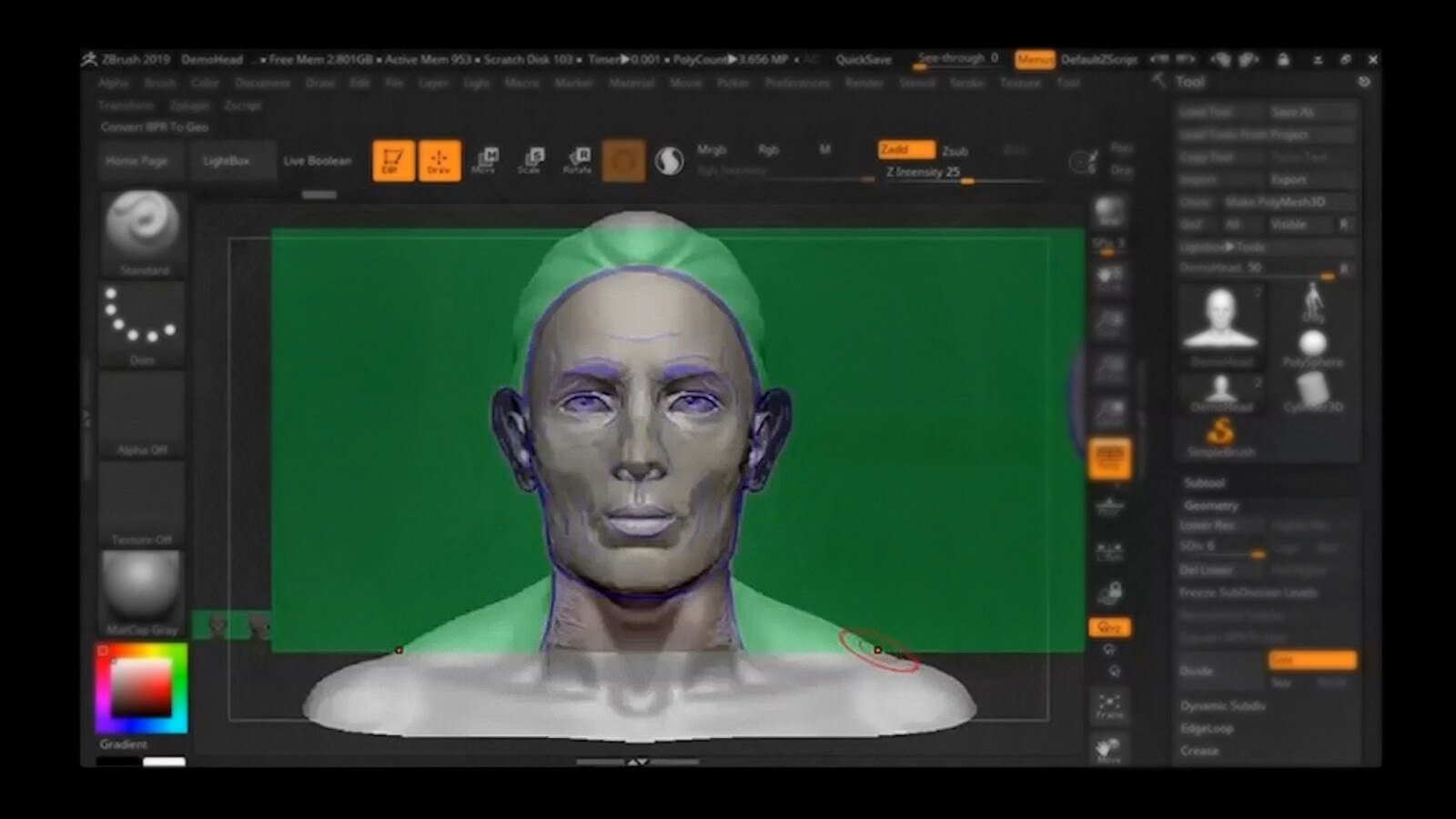This screenshot has width=1456, height=819.
Task: Toggle the Xyz rotation axis button
Action: point(1109,627)
